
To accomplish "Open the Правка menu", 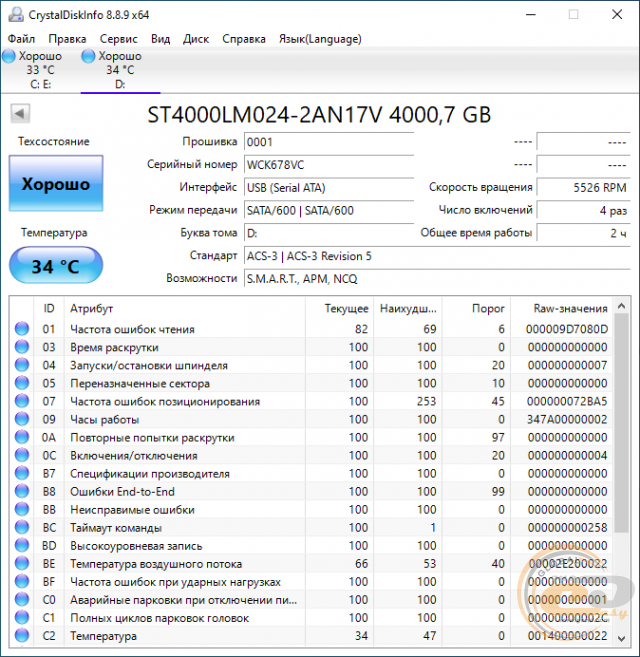I will click(x=67, y=39).
